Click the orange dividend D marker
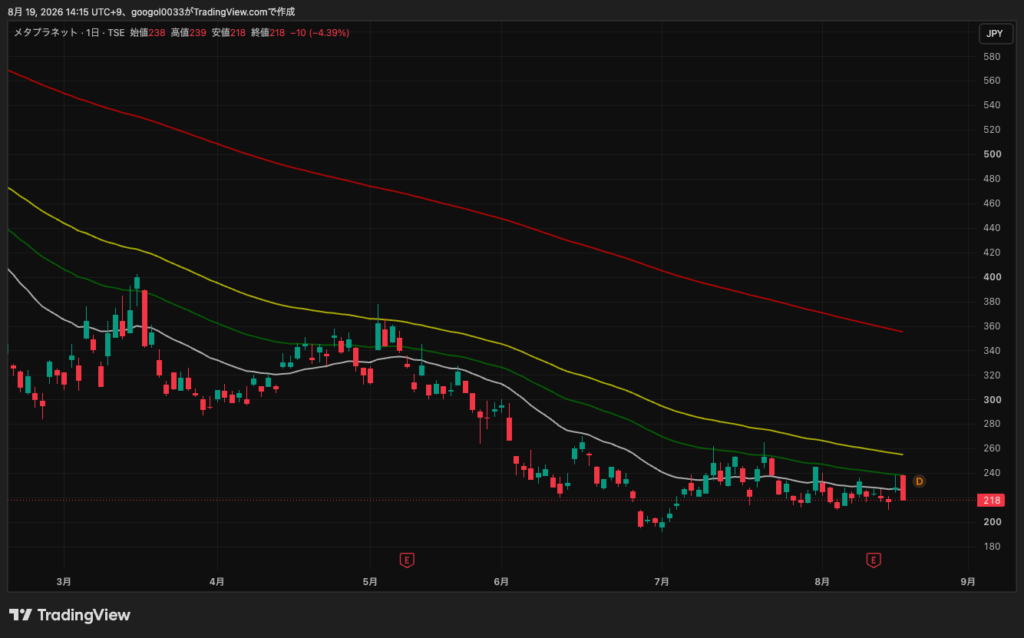 pyautogui.click(x=919, y=481)
